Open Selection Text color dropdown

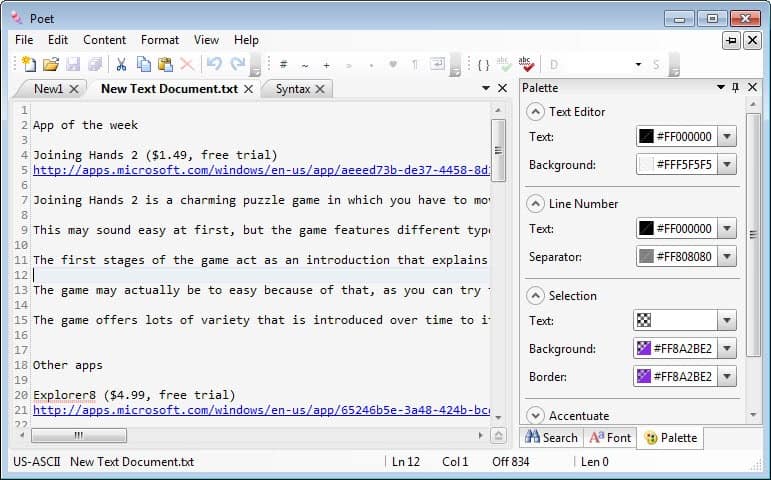727,321
